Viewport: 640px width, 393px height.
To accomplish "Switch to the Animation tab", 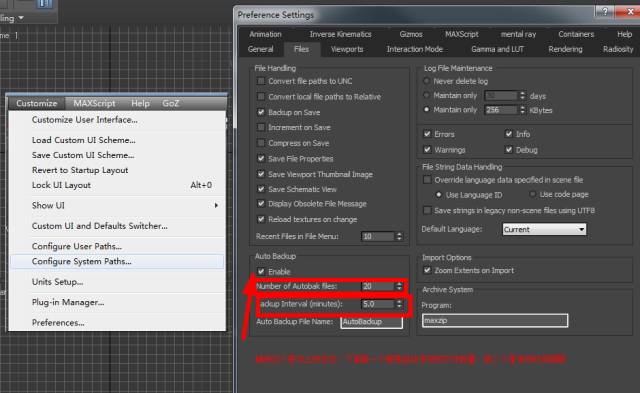I will point(265,34).
